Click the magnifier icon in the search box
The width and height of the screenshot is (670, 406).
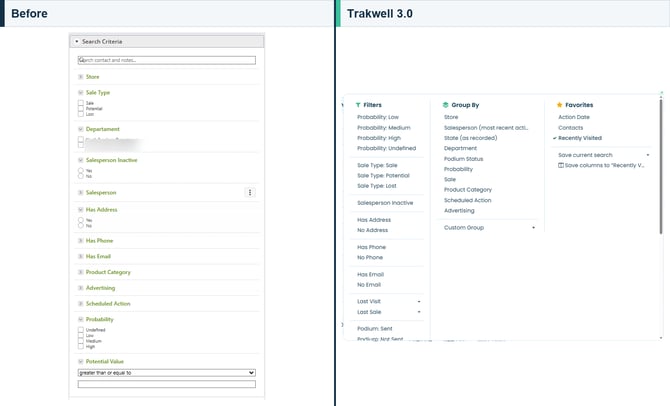81,60
